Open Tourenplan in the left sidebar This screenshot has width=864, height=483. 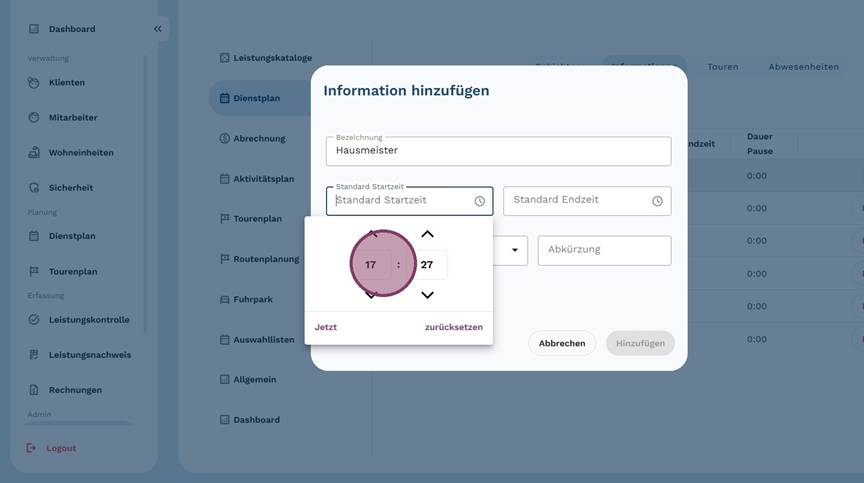pyautogui.click(x=73, y=272)
